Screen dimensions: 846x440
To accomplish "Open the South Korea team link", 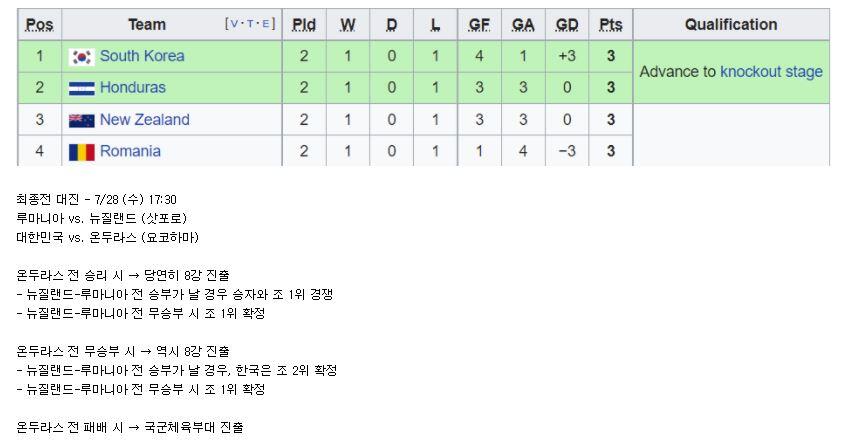I will pos(142,56).
